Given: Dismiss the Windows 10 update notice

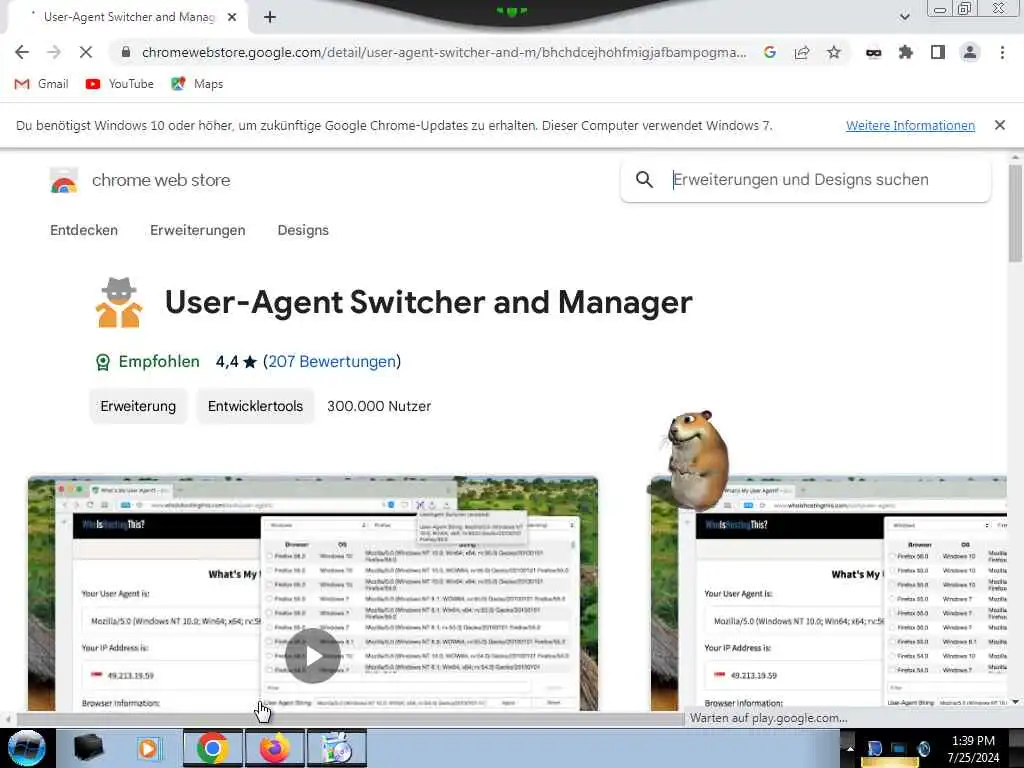Looking at the screenshot, I should click(x=1000, y=125).
